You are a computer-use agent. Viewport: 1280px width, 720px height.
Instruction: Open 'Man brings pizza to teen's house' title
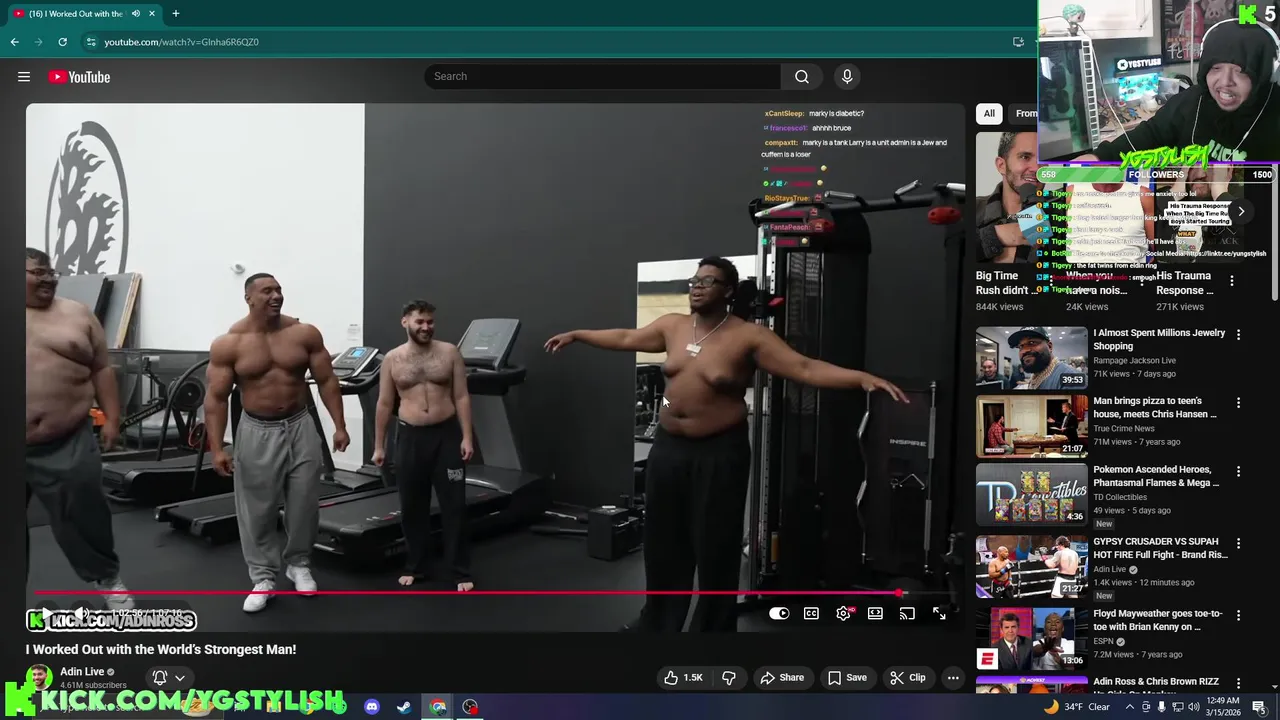point(1155,407)
